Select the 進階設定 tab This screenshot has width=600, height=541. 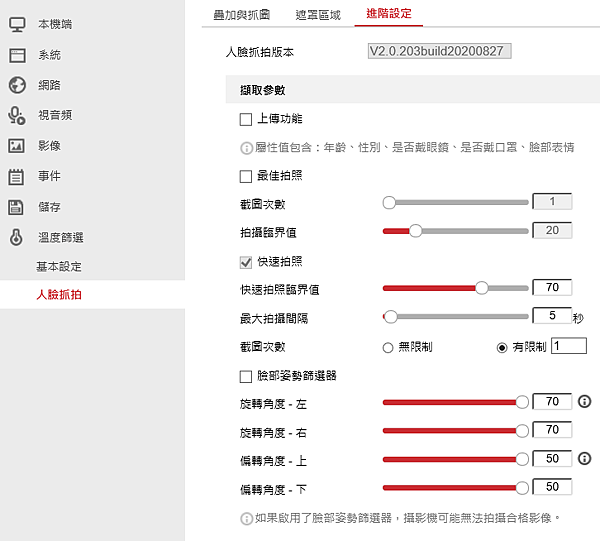[x=389, y=14]
